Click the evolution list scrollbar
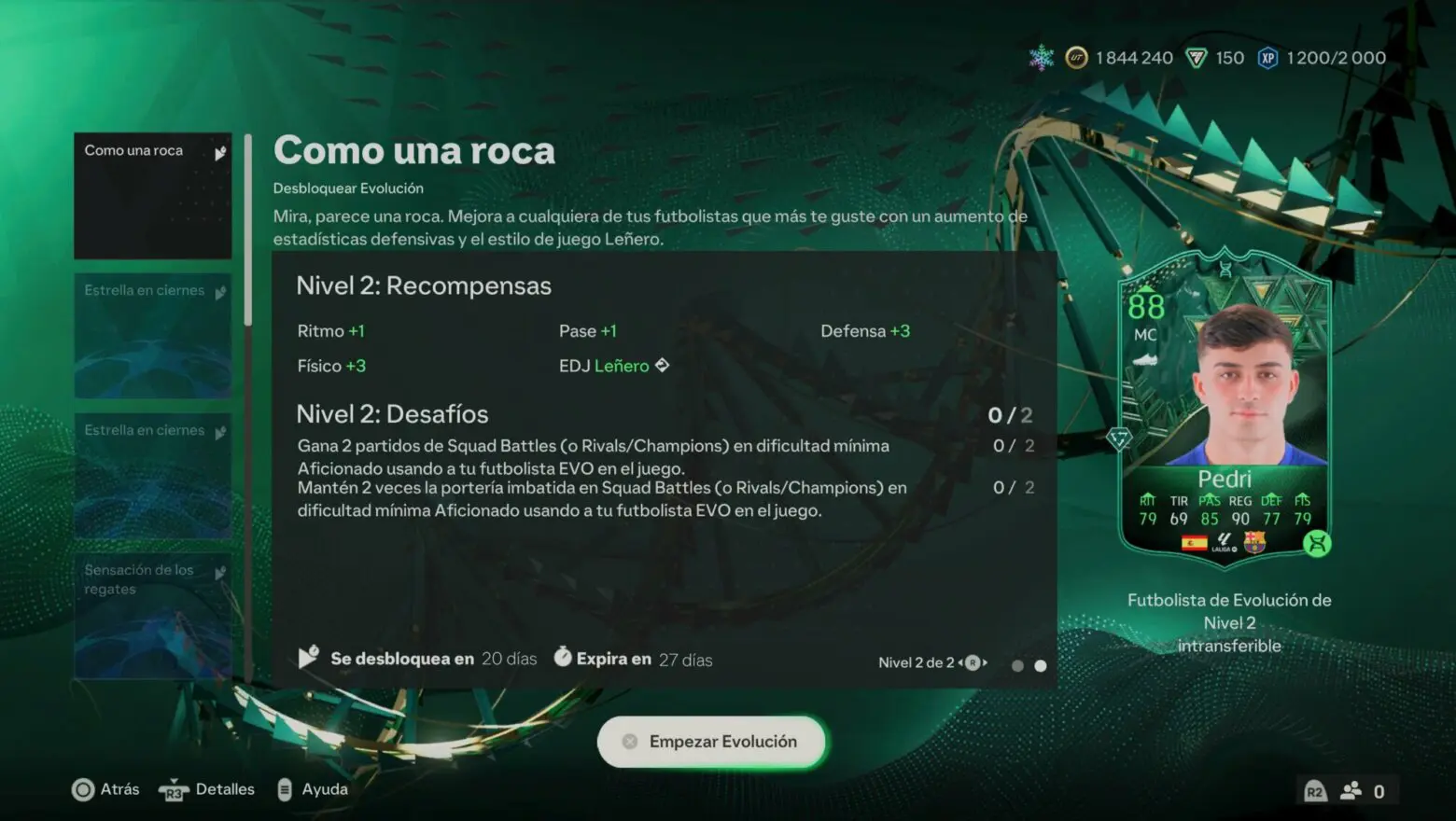The width and height of the screenshot is (1456, 821). tap(248, 230)
